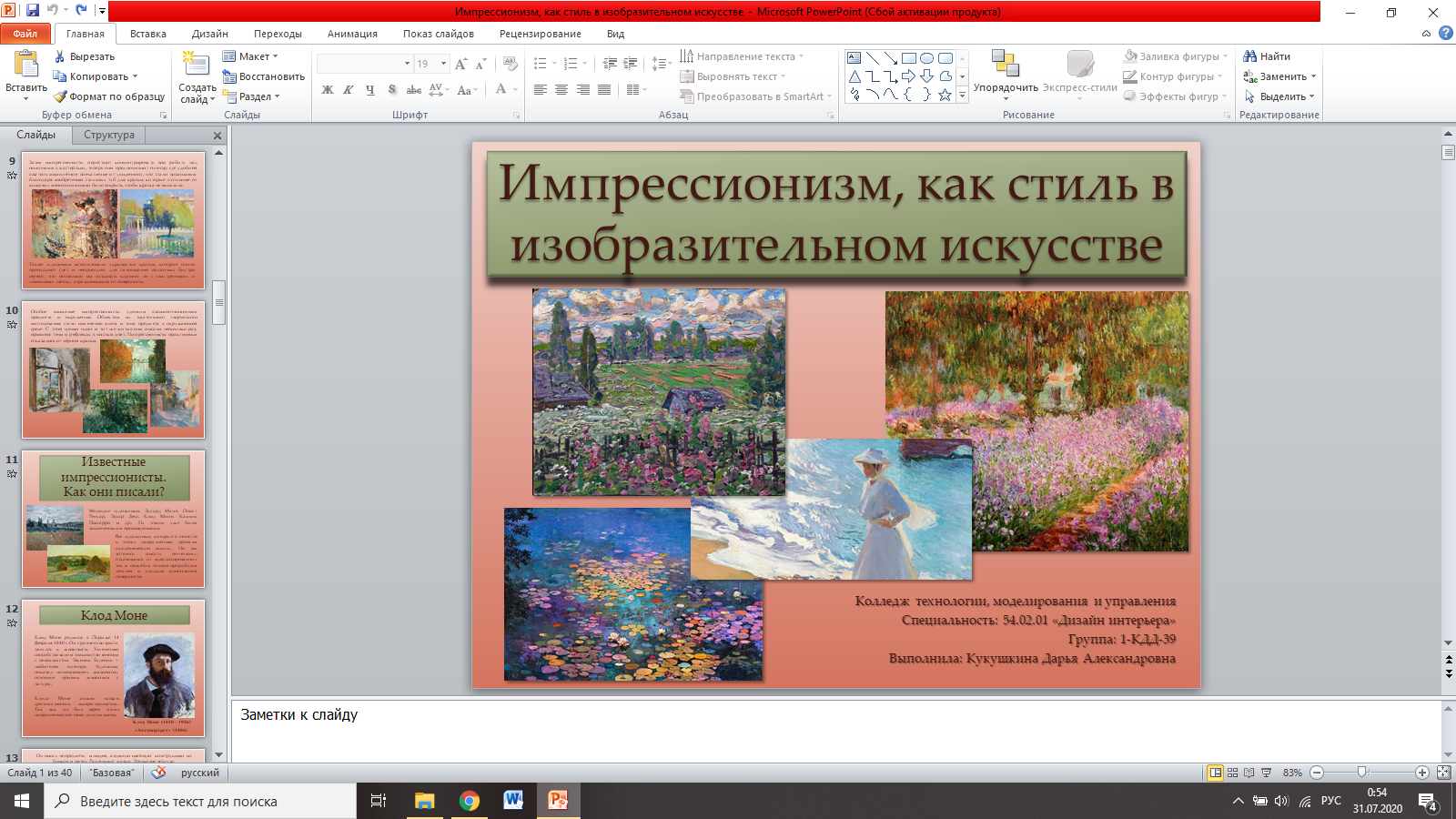Open the line spacing dropdown
This screenshot has height=819, width=1456.
(662, 64)
